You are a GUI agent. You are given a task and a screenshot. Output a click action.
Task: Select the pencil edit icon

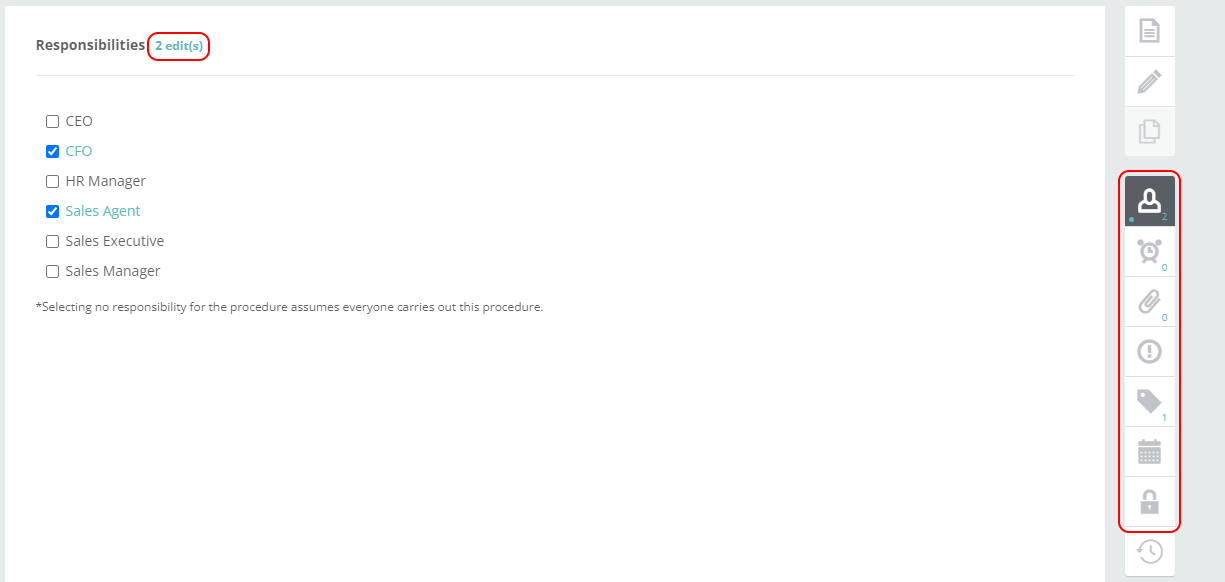[x=1150, y=81]
